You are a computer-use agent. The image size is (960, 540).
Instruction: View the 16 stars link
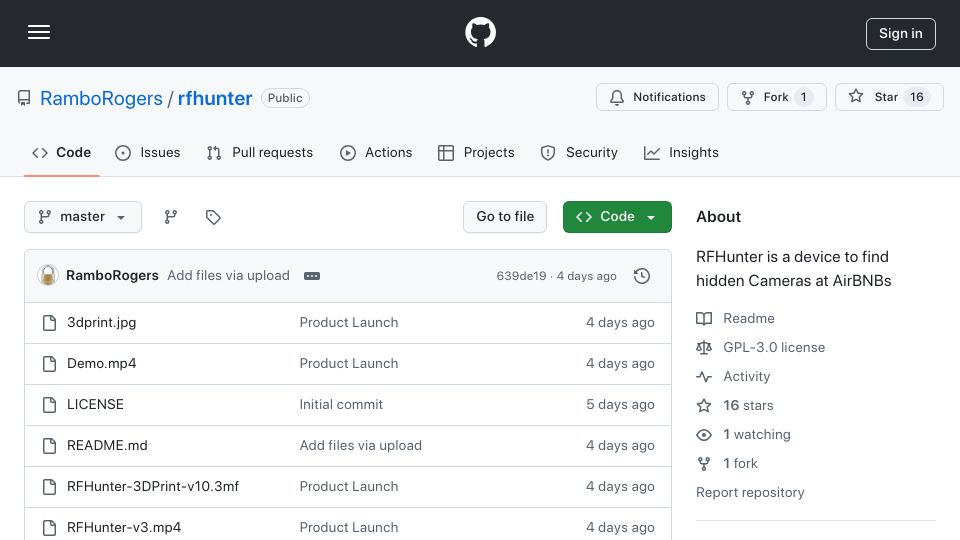coord(735,405)
